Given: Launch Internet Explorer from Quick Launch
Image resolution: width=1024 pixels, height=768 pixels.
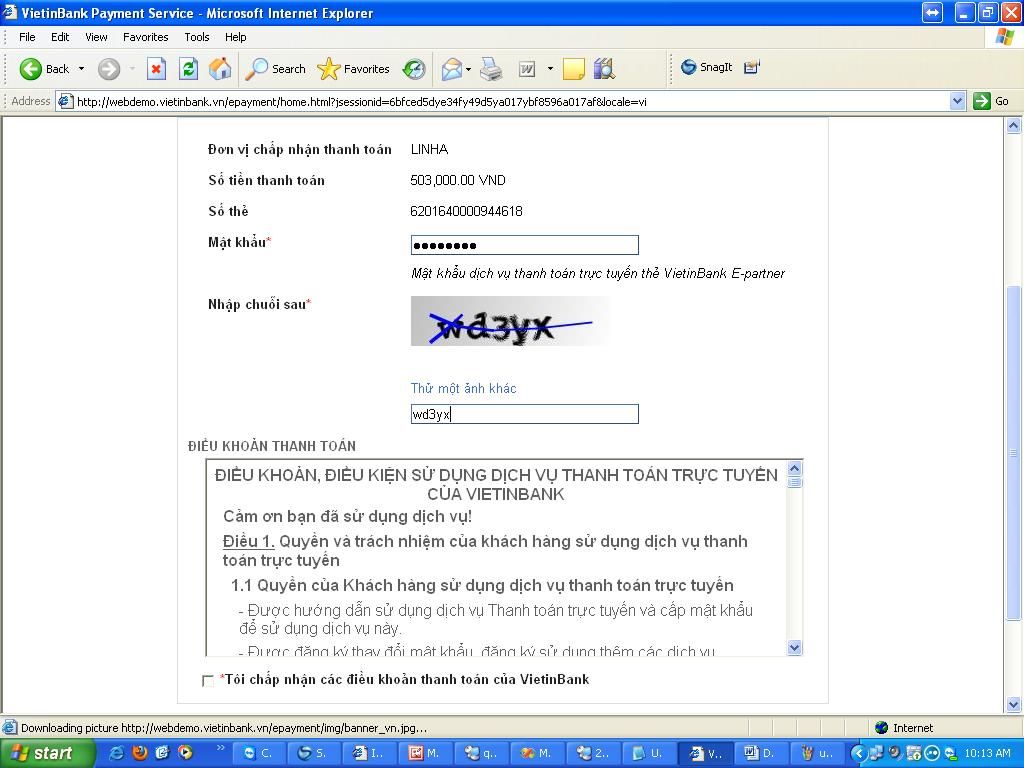Looking at the screenshot, I should (116, 753).
